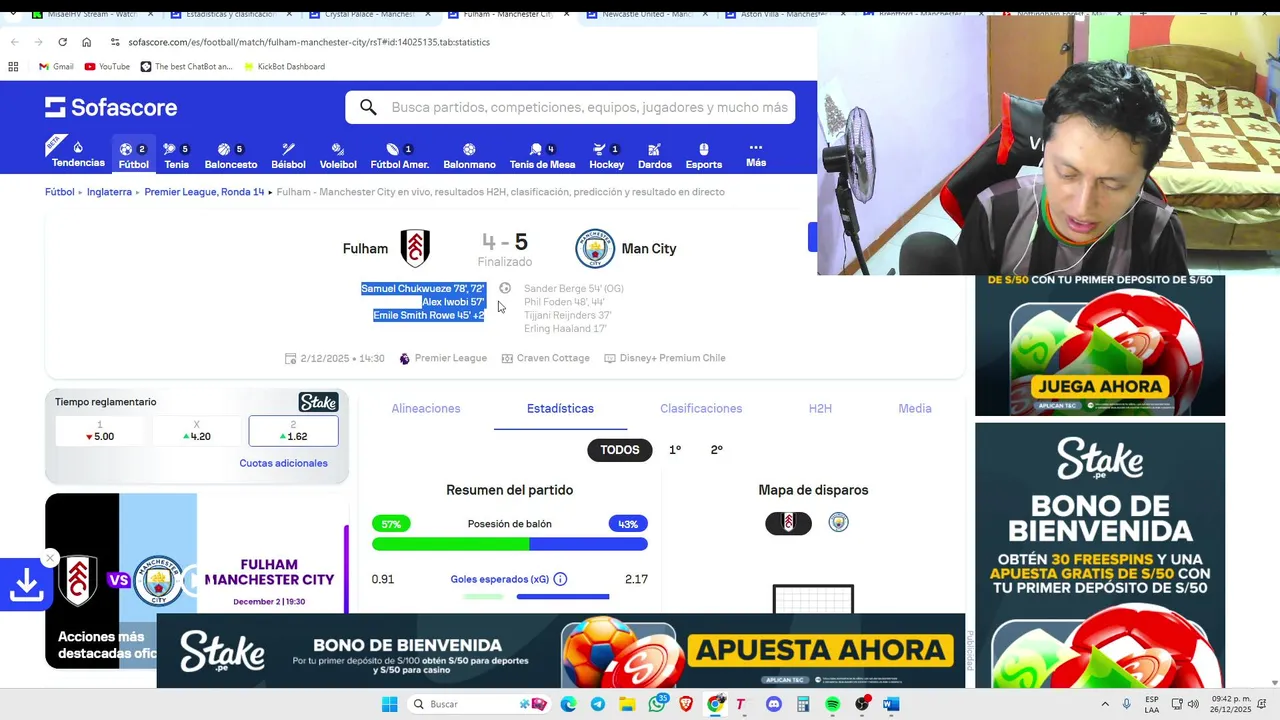Image resolution: width=1280 pixels, height=720 pixels.
Task: Open the Tenis sport section
Action: (x=176, y=154)
